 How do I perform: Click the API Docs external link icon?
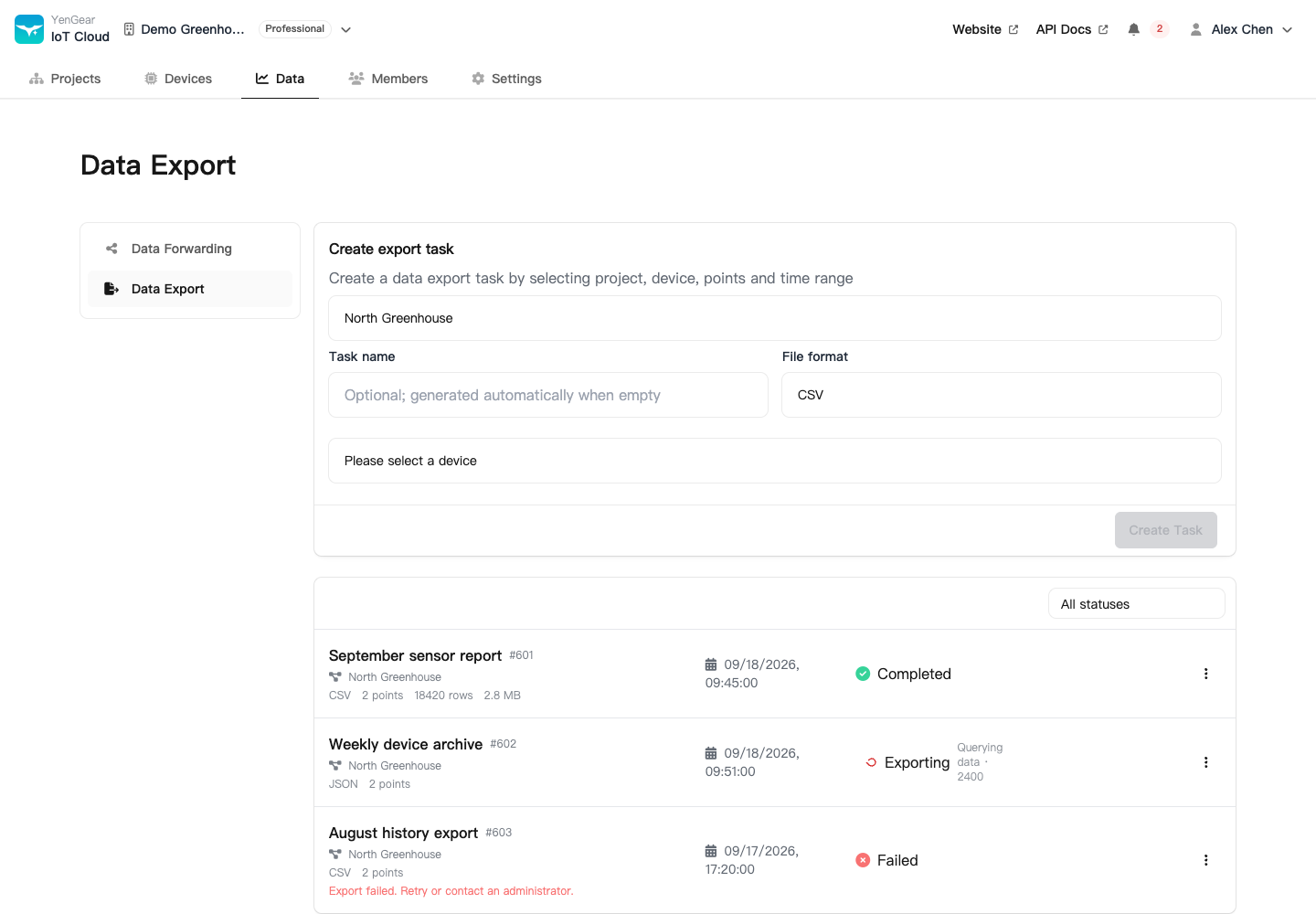coord(1103,29)
